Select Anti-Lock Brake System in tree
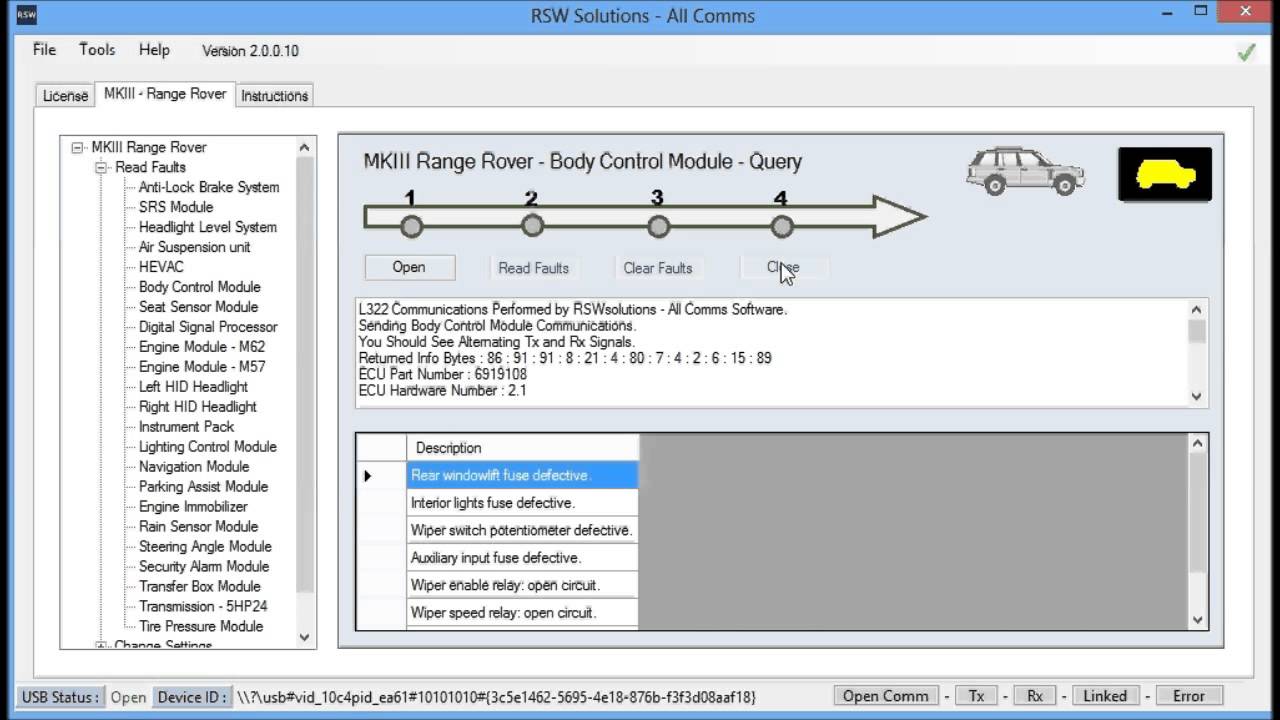The width and height of the screenshot is (1280, 720). (x=209, y=187)
